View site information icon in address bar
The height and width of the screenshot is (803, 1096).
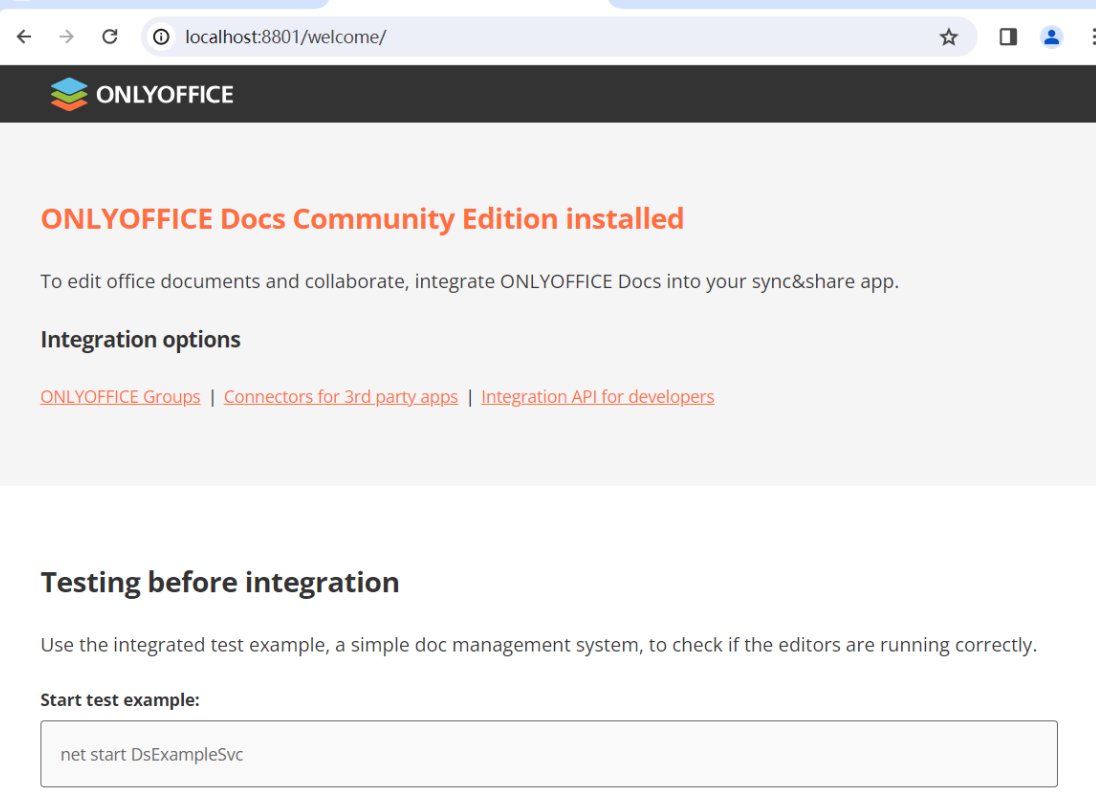162,37
